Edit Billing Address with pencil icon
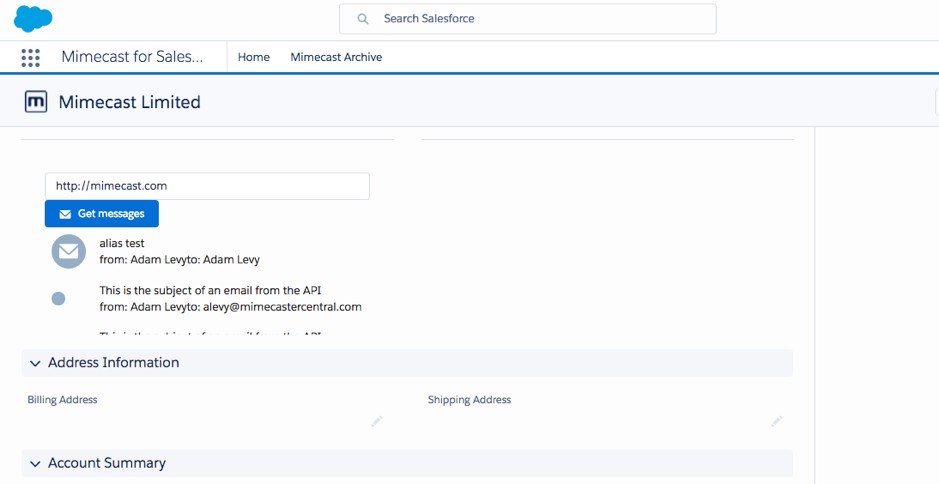Screen dimensions: 939x484 tap(376, 421)
